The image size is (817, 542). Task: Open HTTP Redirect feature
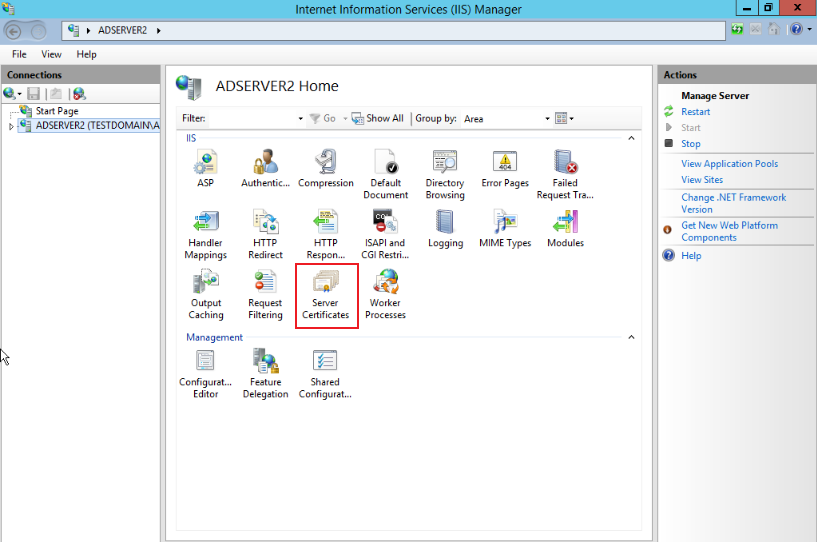tap(265, 234)
